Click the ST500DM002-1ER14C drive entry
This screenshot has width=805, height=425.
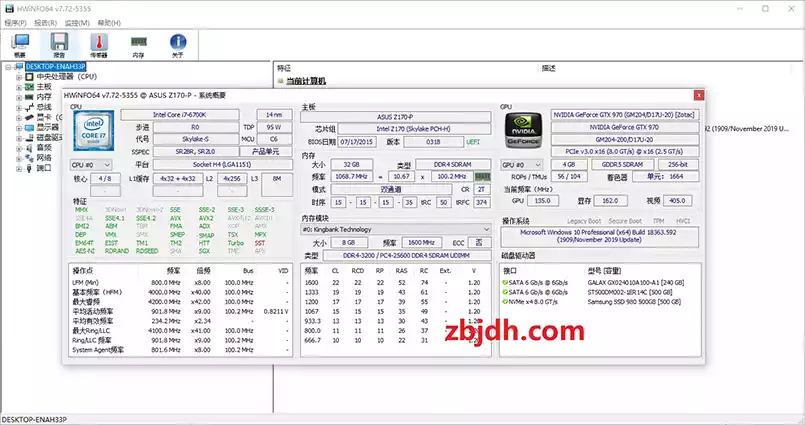[630, 293]
